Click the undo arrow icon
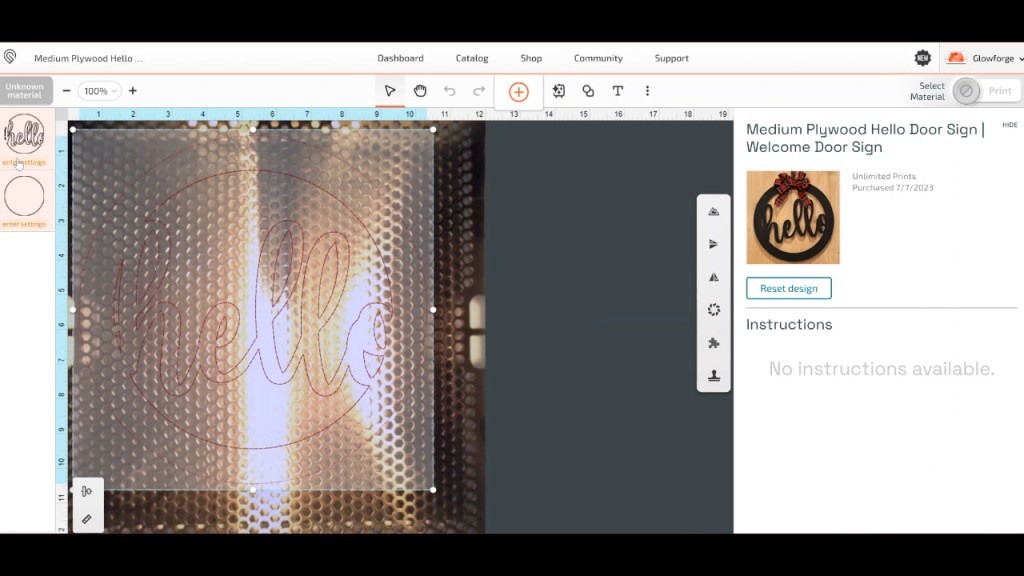1024x576 pixels. pyautogui.click(x=450, y=91)
